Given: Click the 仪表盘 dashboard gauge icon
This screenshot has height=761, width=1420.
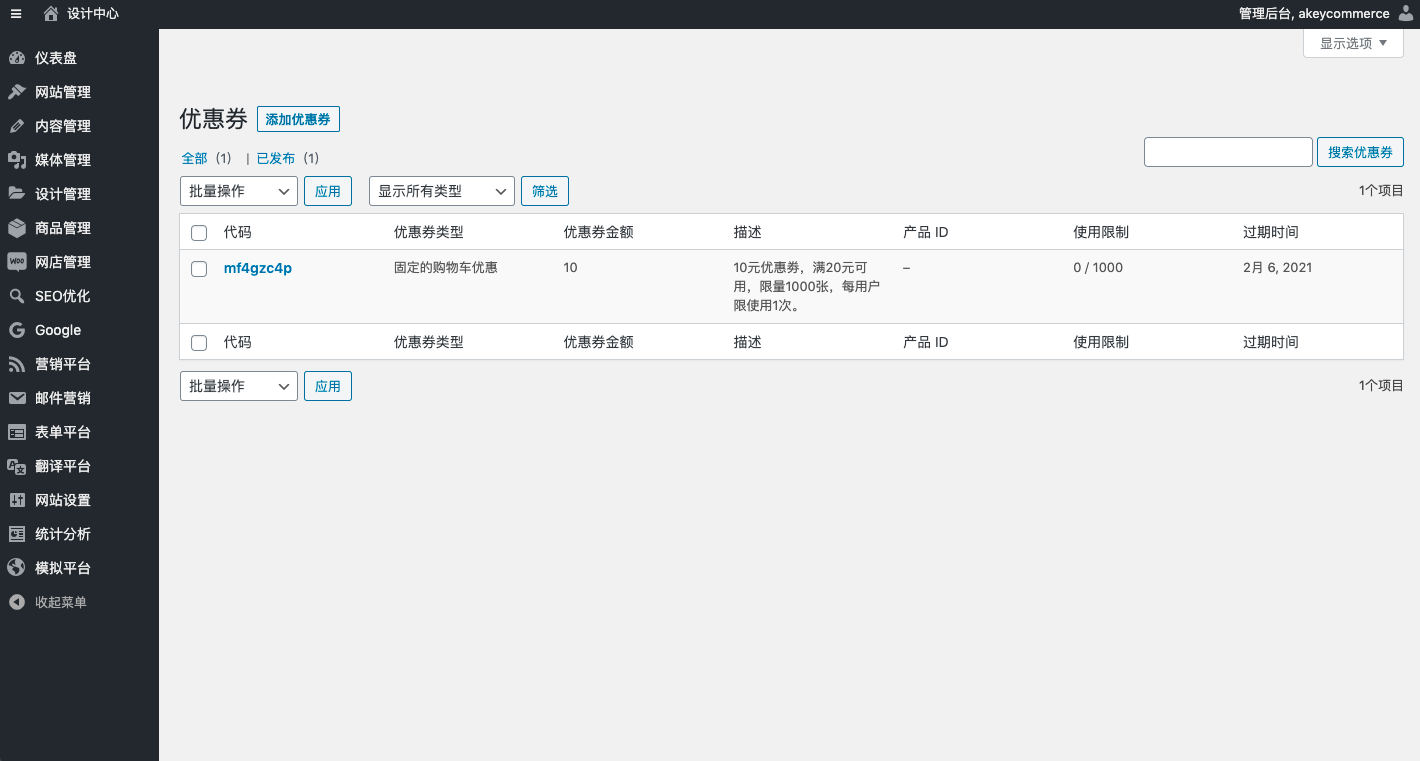Looking at the screenshot, I should (17, 58).
